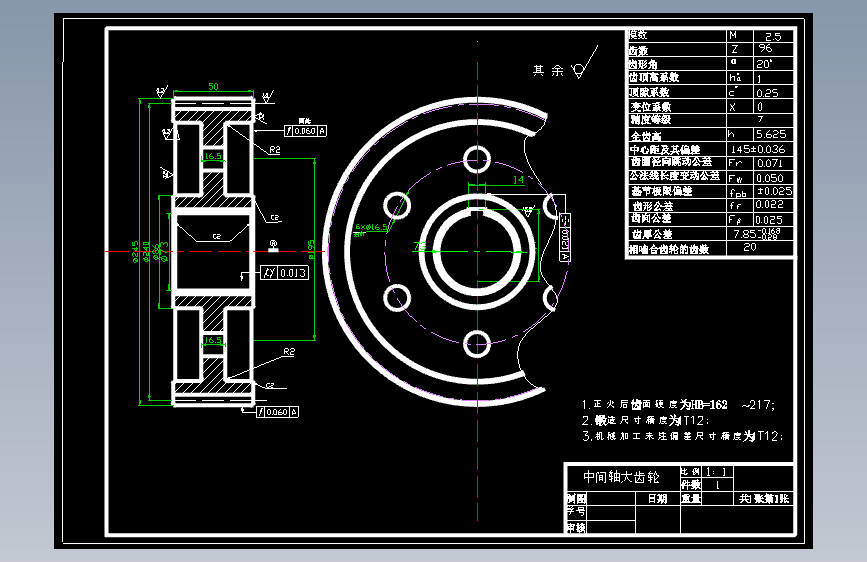Select the 72 dimension near the bore
Viewport: 867px width, 562px height.
pos(420,246)
